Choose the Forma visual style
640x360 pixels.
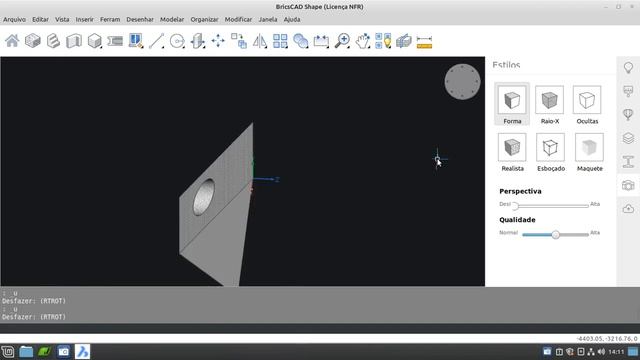[512, 104]
